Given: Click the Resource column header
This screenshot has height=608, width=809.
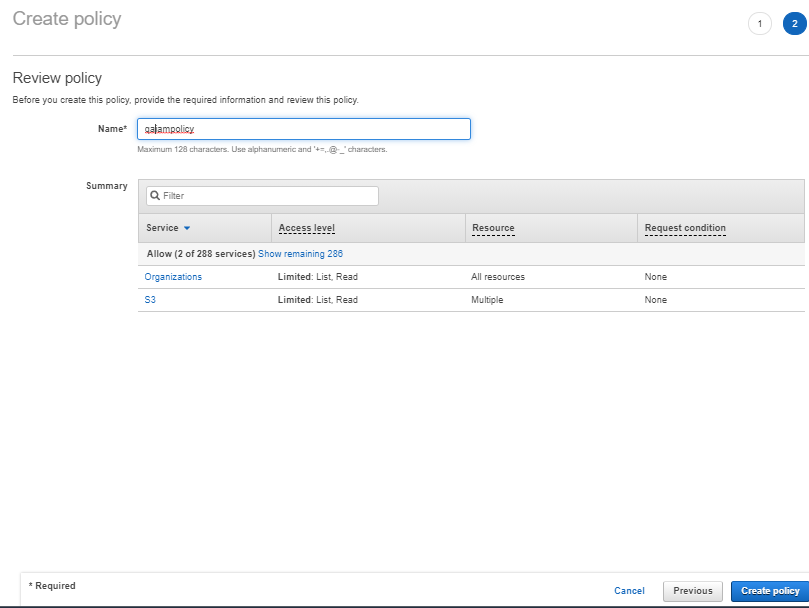Looking at the screenshot, I should point(493,228).
